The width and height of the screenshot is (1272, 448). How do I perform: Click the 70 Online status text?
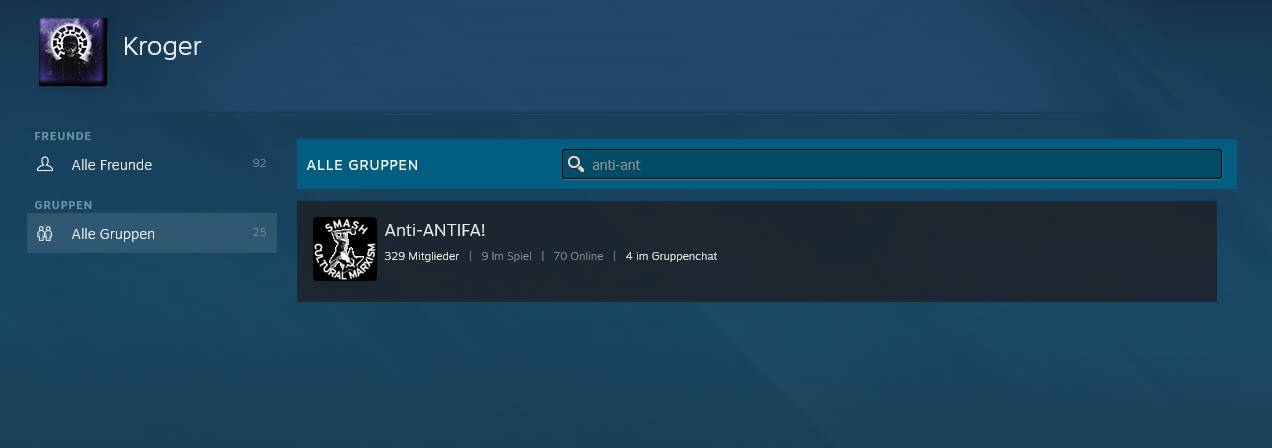578,256
